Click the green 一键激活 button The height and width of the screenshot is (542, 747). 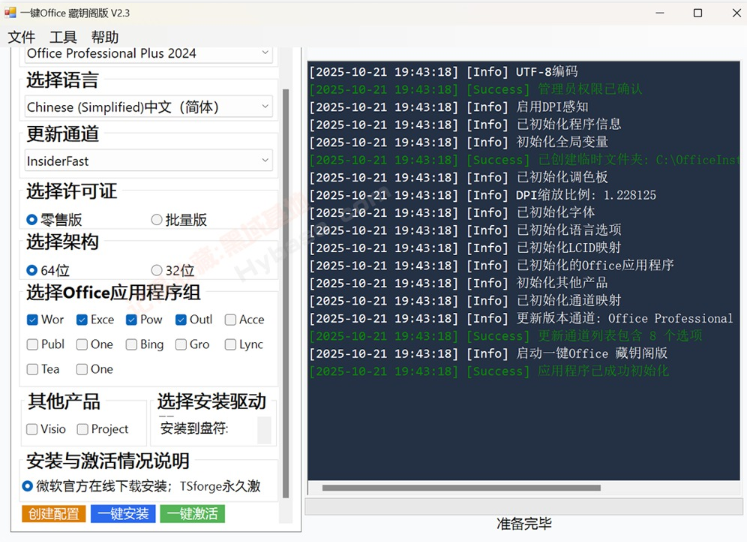pos(192,513)
